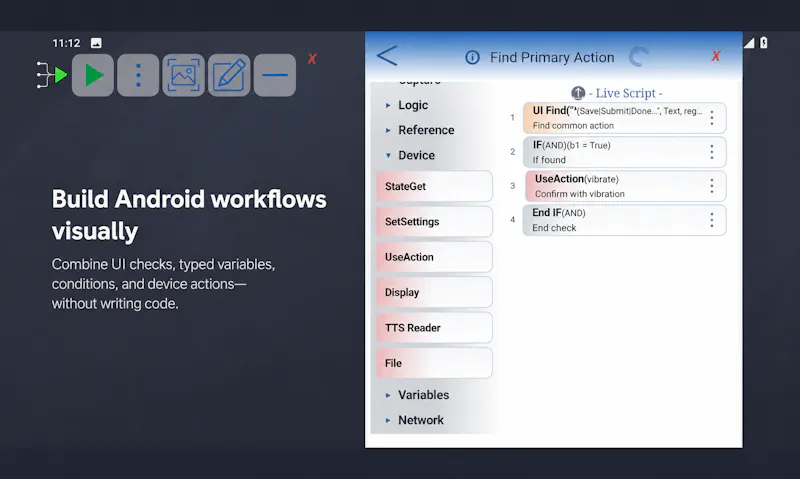Image resolution: width=800 pixels, height=479 pixels.
Task: Click the workflow branch arrow icon
Action: [x=52, y=75]
